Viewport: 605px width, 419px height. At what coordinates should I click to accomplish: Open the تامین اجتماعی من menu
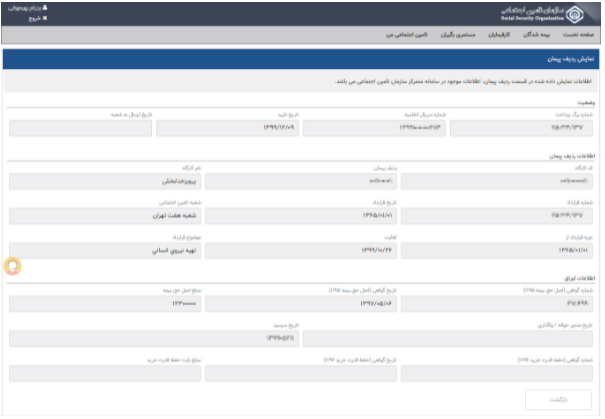pyautogui.click(x=407, y=35)
